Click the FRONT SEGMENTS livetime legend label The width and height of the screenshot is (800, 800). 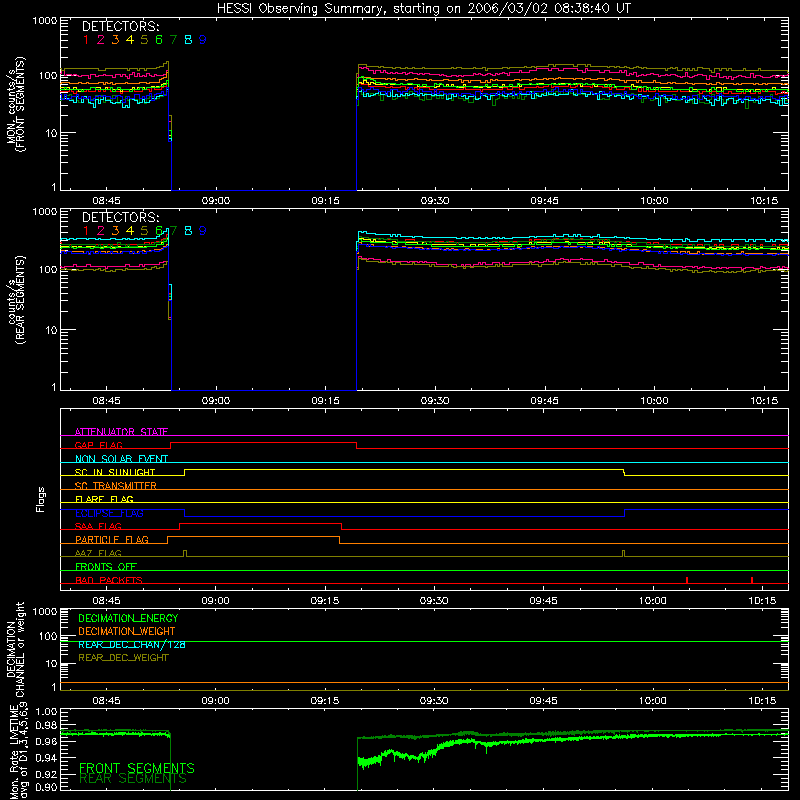click(x=137, y=768)
